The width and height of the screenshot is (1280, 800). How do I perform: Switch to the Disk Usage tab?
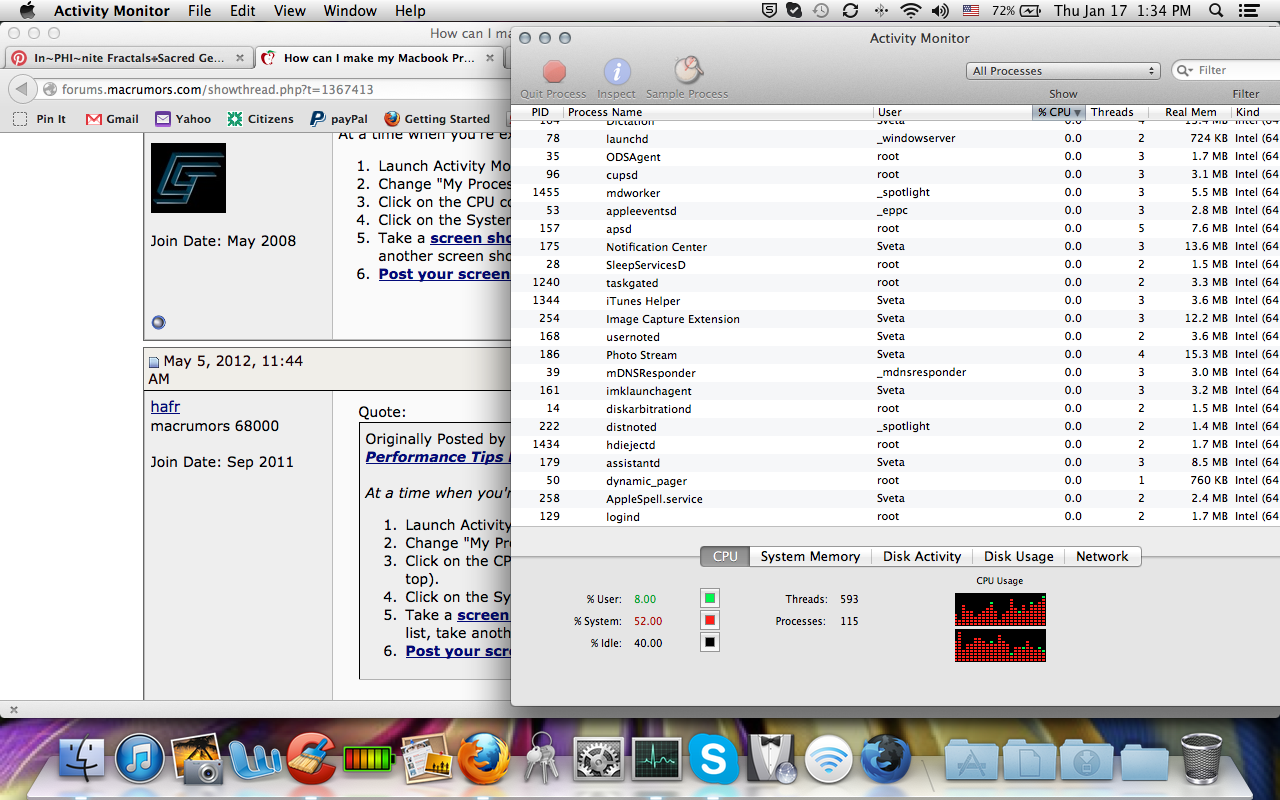point(1018,556)
